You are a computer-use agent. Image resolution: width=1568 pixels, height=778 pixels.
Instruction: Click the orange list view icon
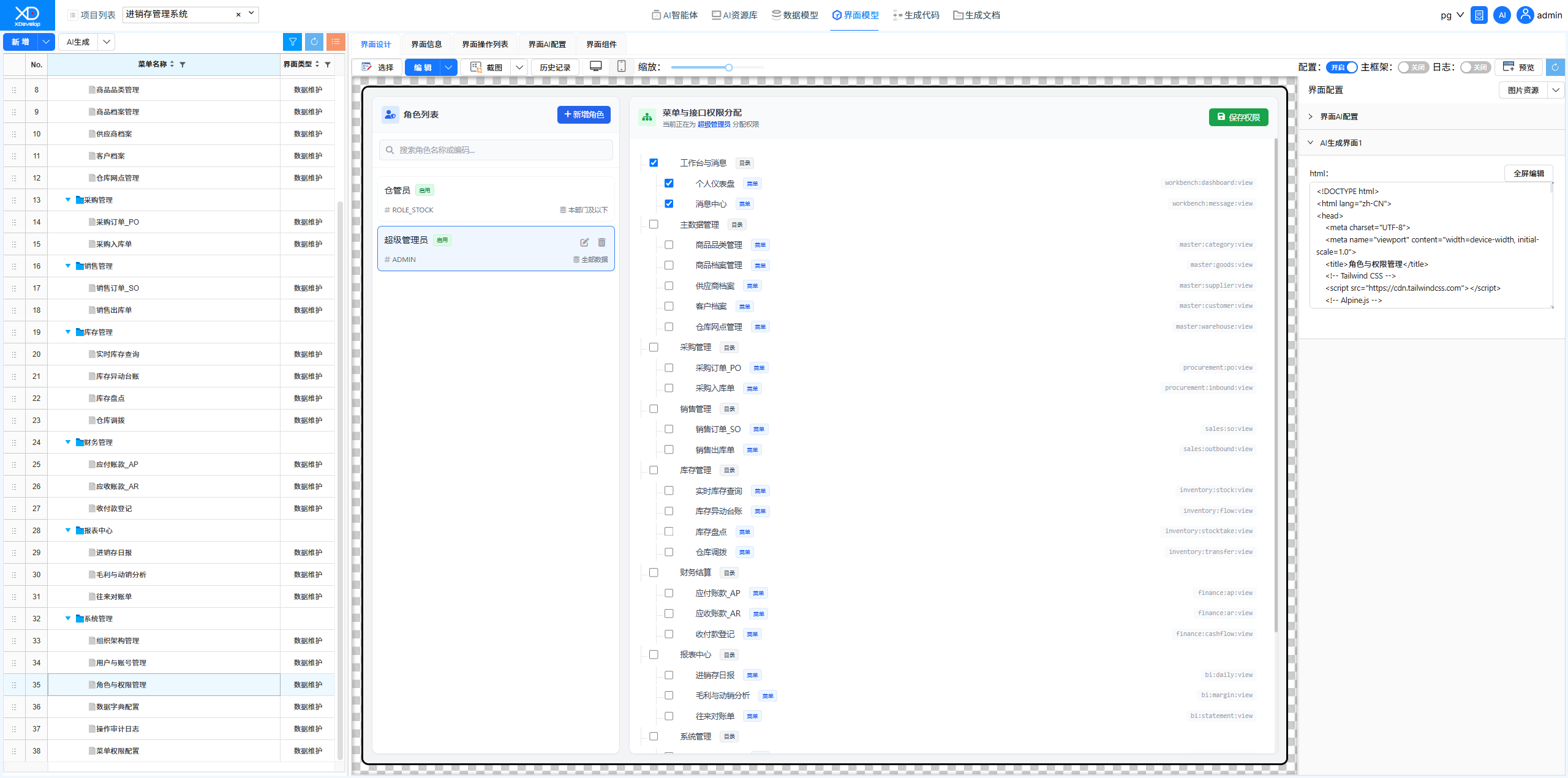click(x=336, y=42)
